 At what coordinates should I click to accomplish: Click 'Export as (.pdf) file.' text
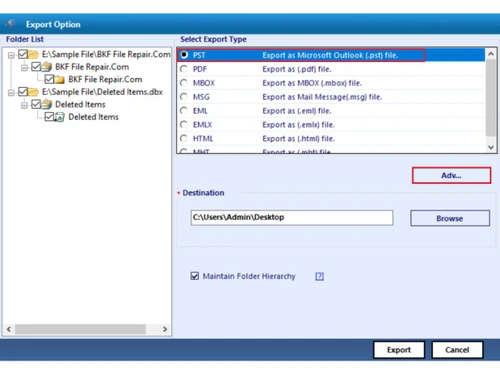(x=297, y=69)
